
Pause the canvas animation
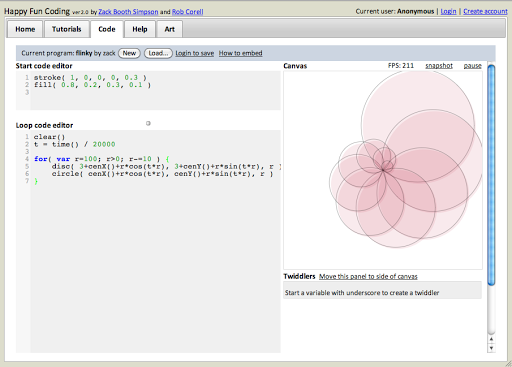click(x=473, y=66)
